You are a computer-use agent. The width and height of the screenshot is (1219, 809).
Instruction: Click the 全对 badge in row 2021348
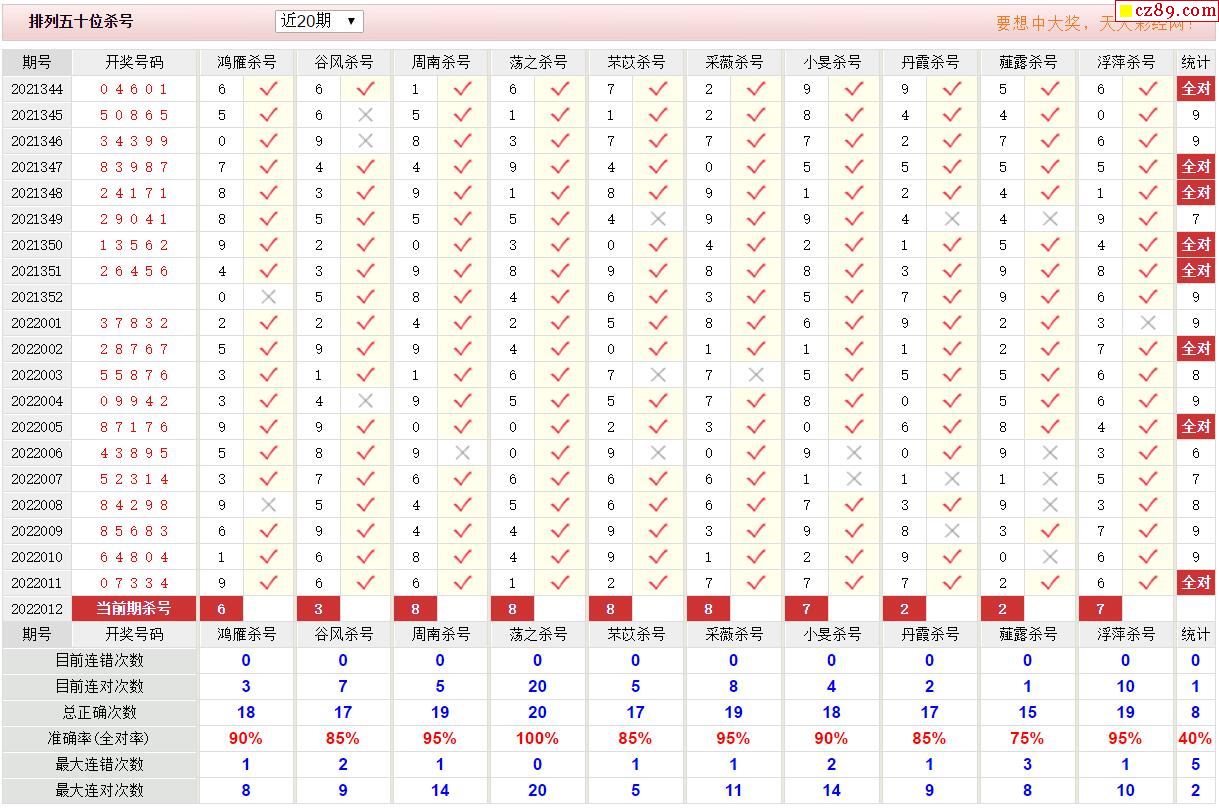click(x=1196, y=192)
